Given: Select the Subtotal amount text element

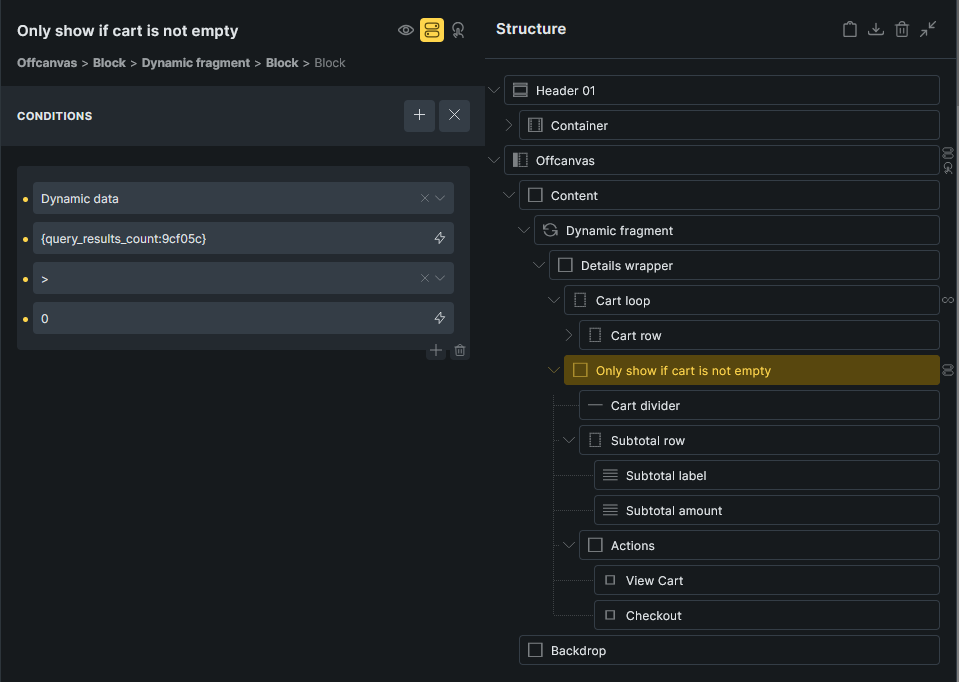Looking at the screenshot, I should pos(767,511).
